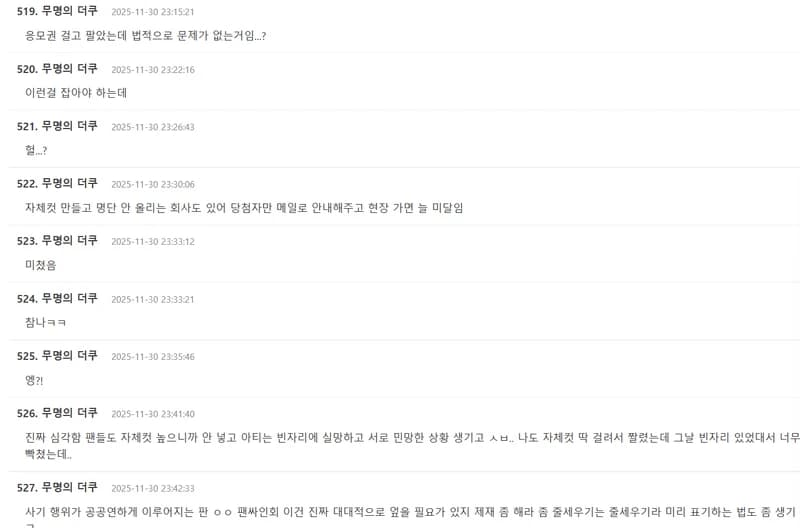Click the author name of comment 525
Viewport: 800px width, 528px height.
(69, 355)
